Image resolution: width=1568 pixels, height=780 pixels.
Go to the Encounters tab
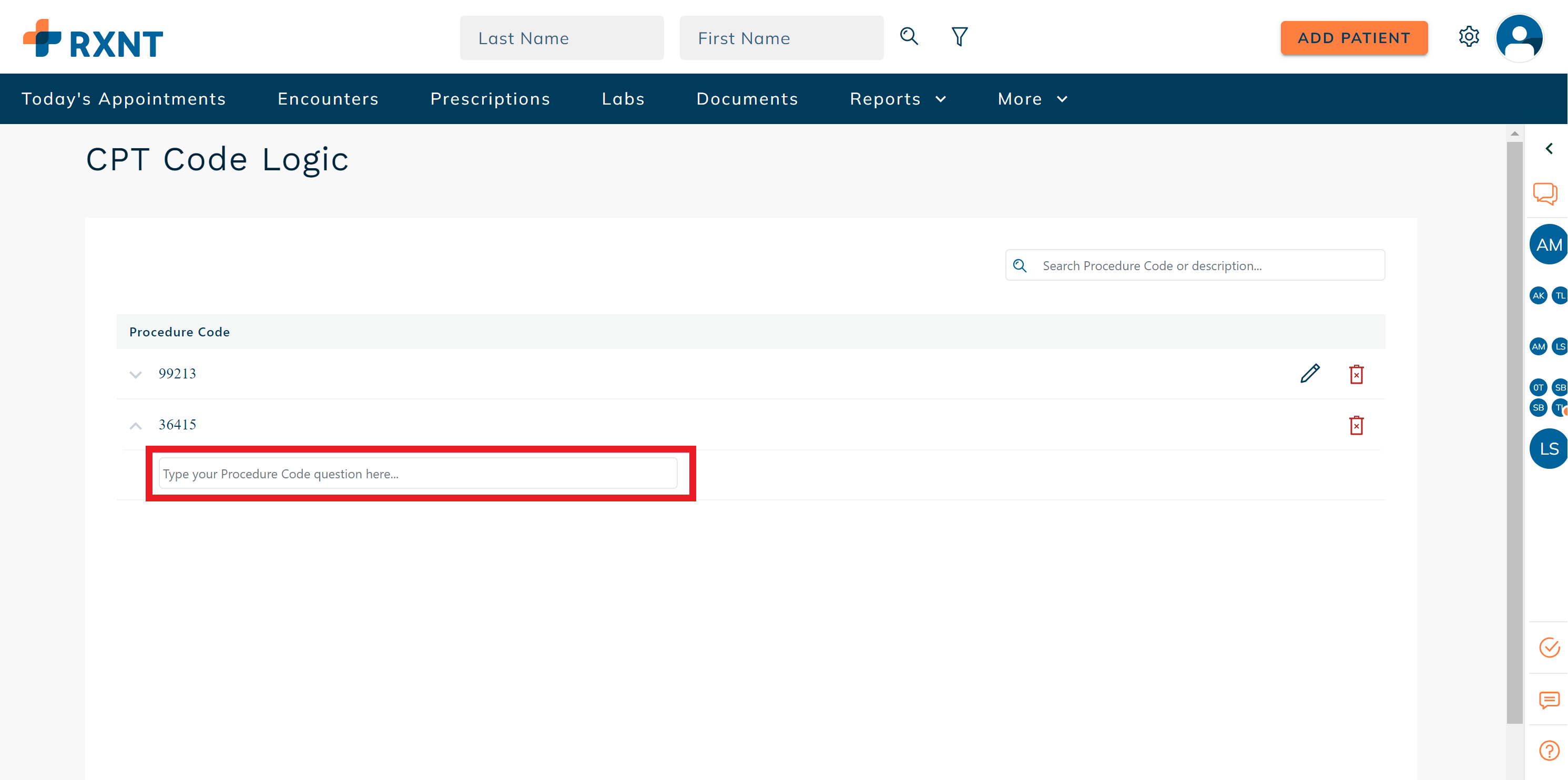328,99
